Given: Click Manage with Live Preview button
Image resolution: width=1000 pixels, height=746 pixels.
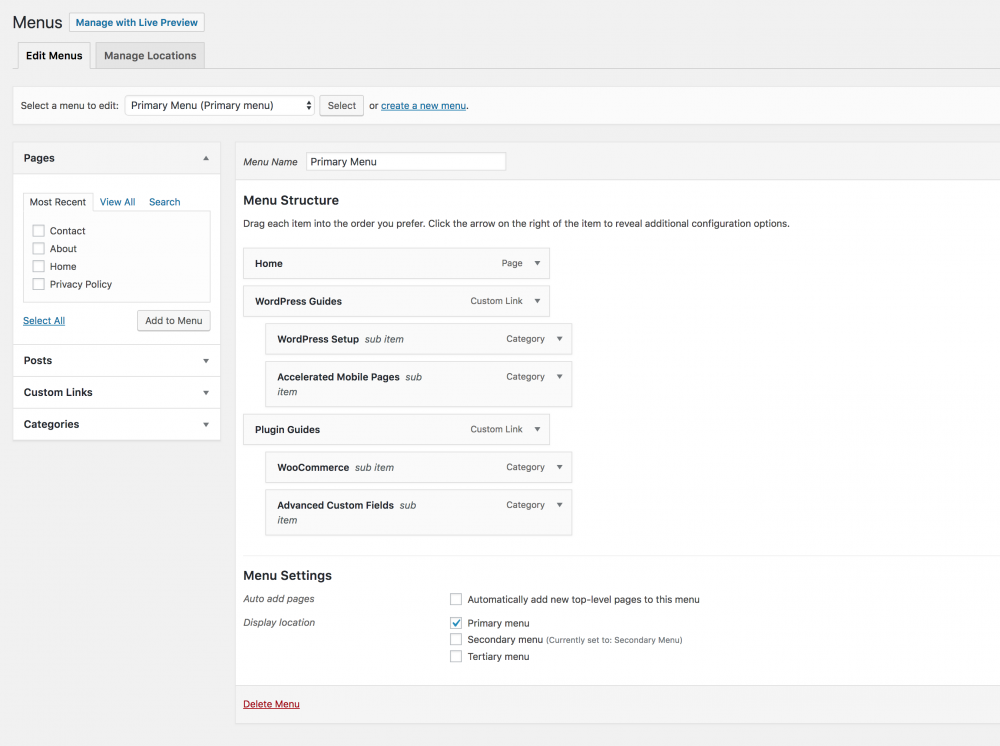Looking at the screenshot, I should tap(136, 22).
